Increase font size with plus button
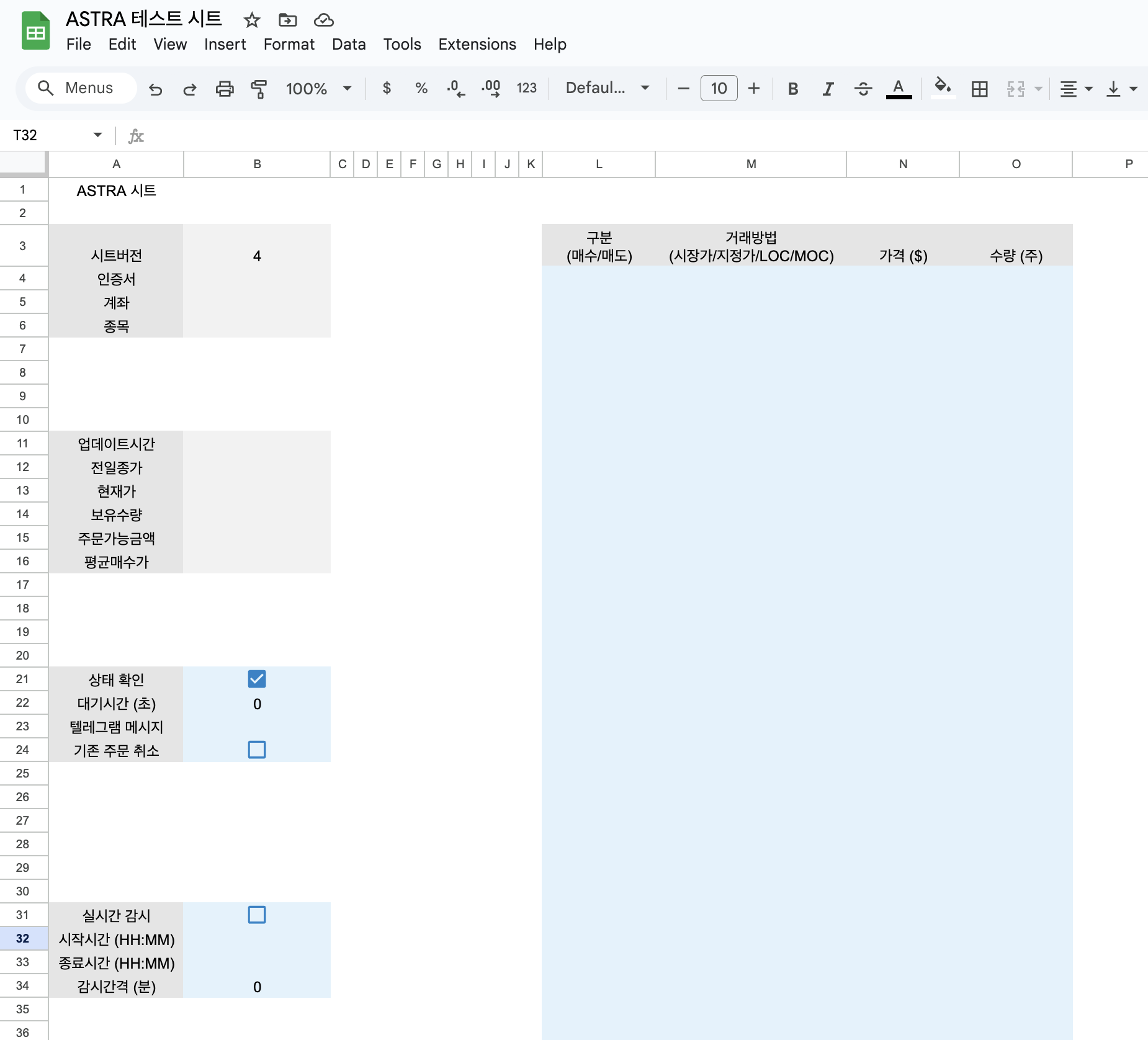The image size is (1148, 1040). point(754,89)
